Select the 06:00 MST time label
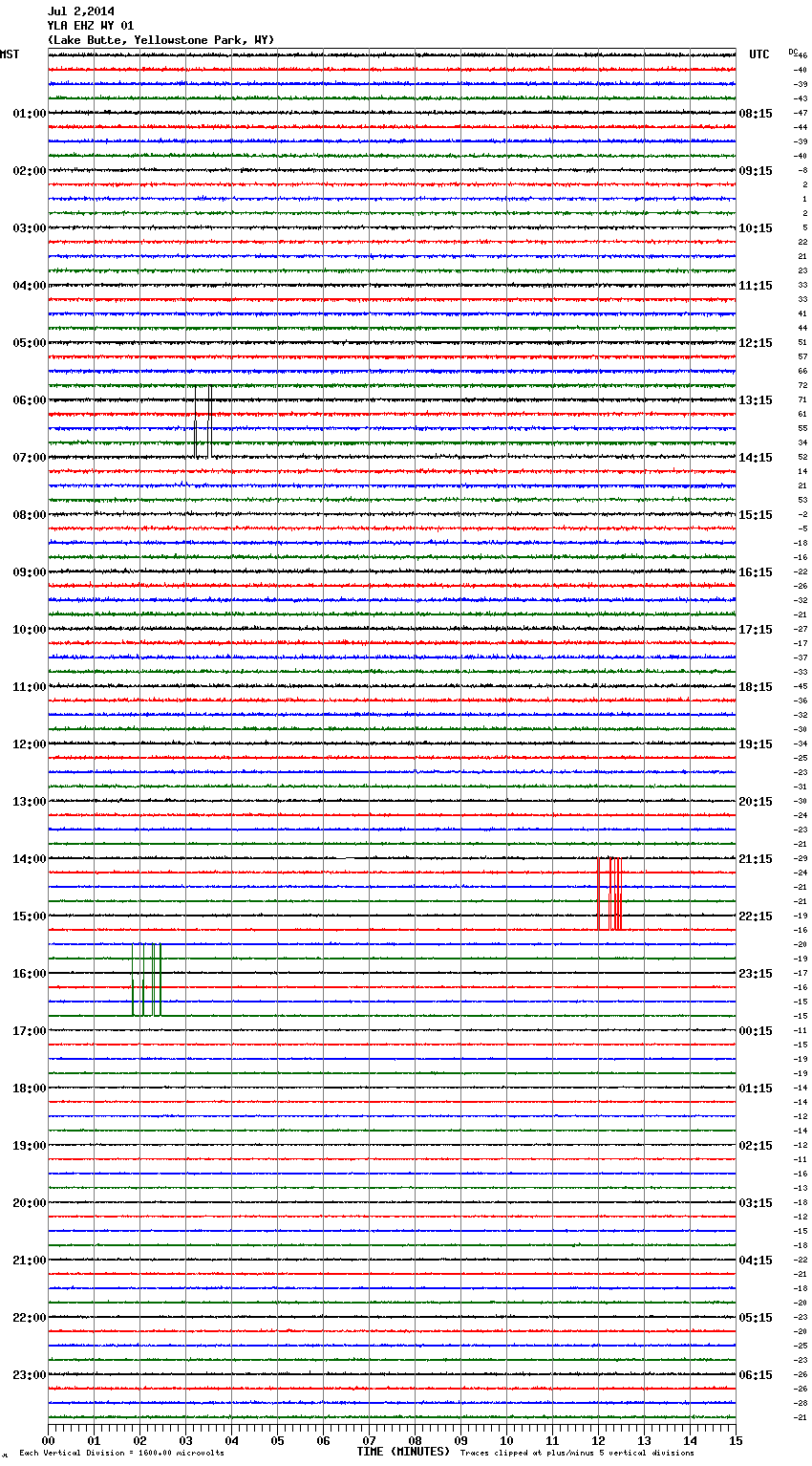 click(x=30, y=400)
